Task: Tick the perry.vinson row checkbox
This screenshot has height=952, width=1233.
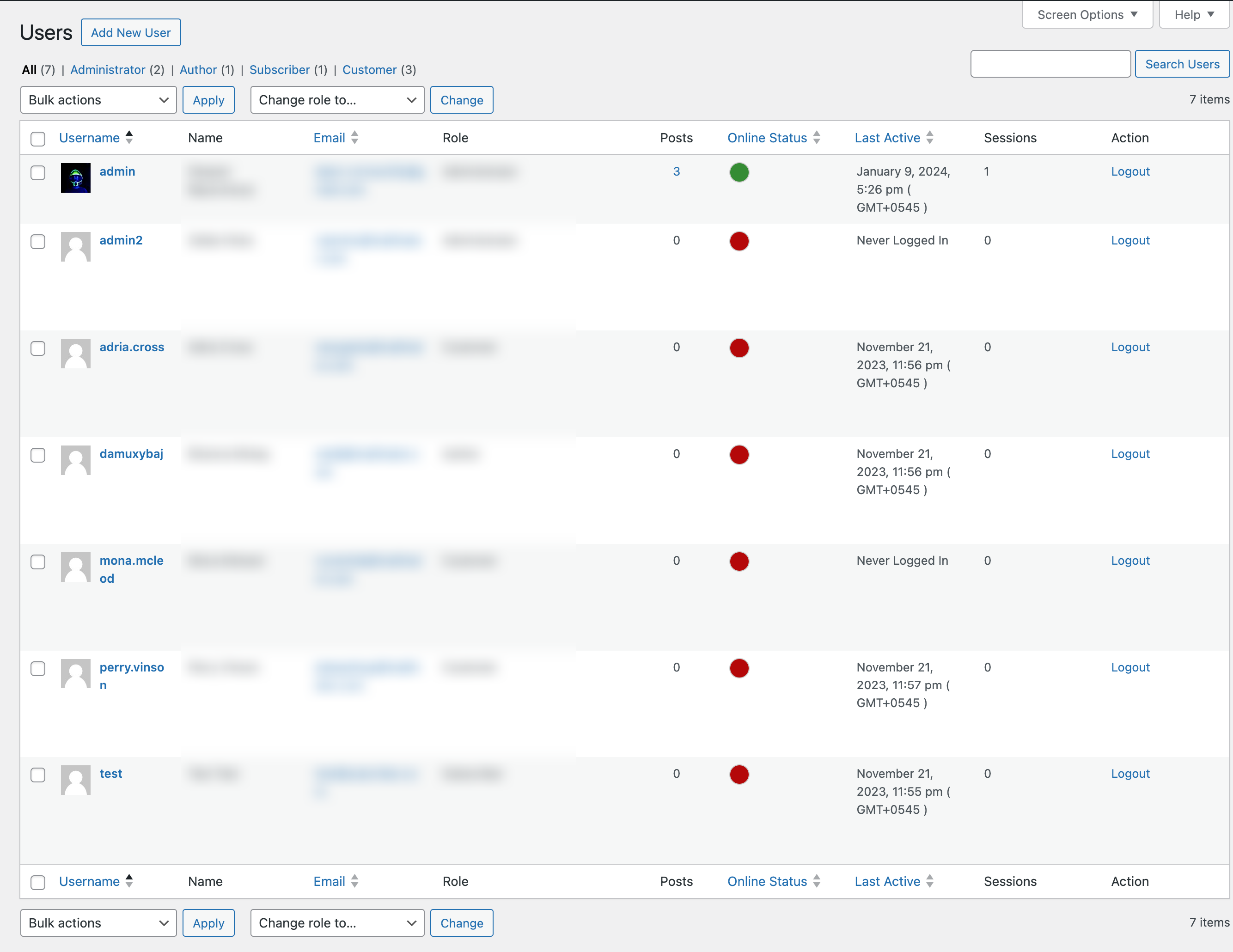Action: click(38, 669)
